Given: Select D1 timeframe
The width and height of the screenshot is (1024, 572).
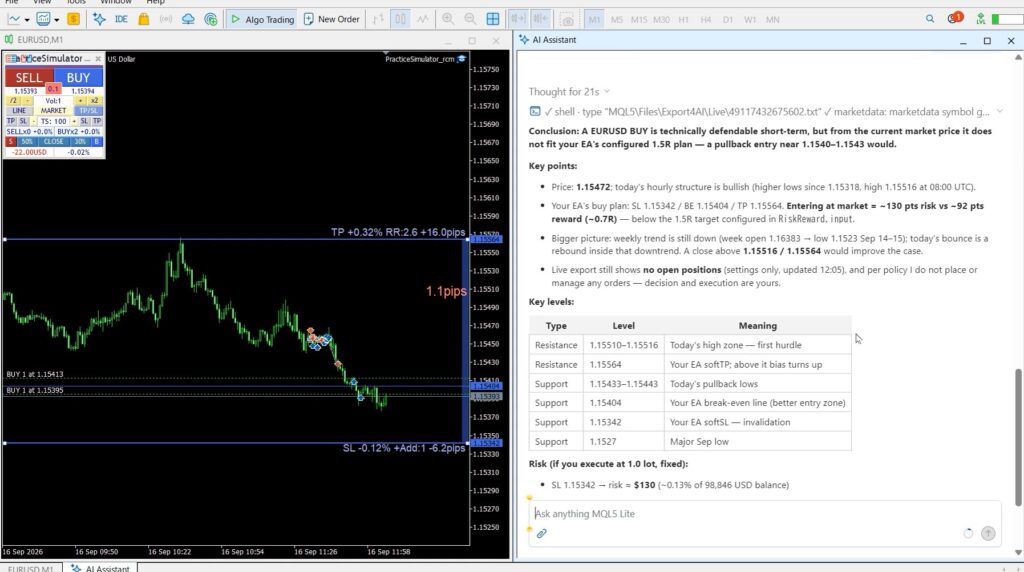Looking at the screenshot, I should pos(728,20).
